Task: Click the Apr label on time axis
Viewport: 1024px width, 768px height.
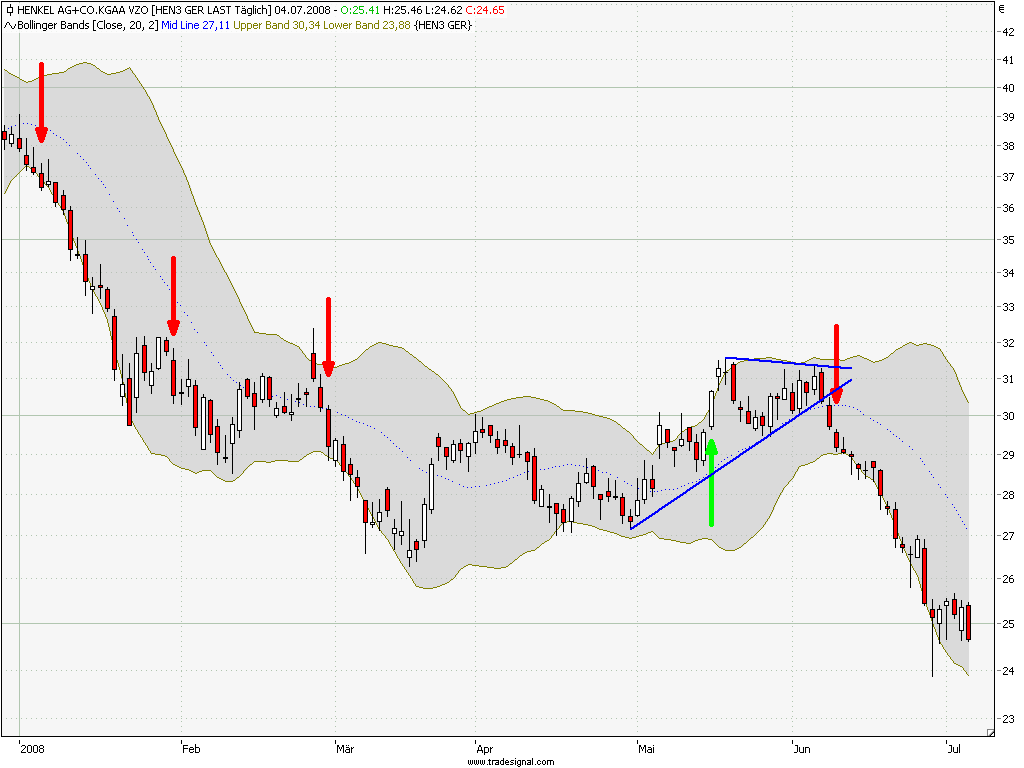Action: coord(485,749)
